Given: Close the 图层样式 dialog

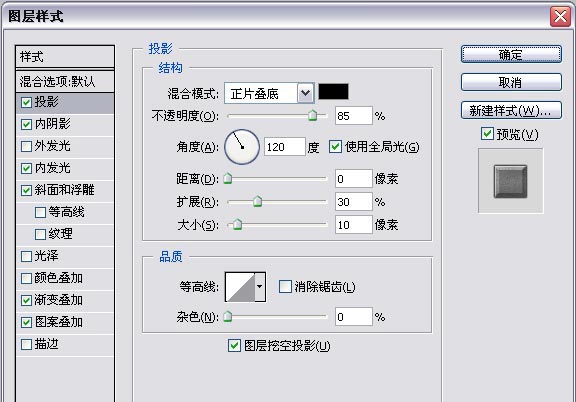Looking at the screenshot, I should pyautogui.click(x=560, y=16).
